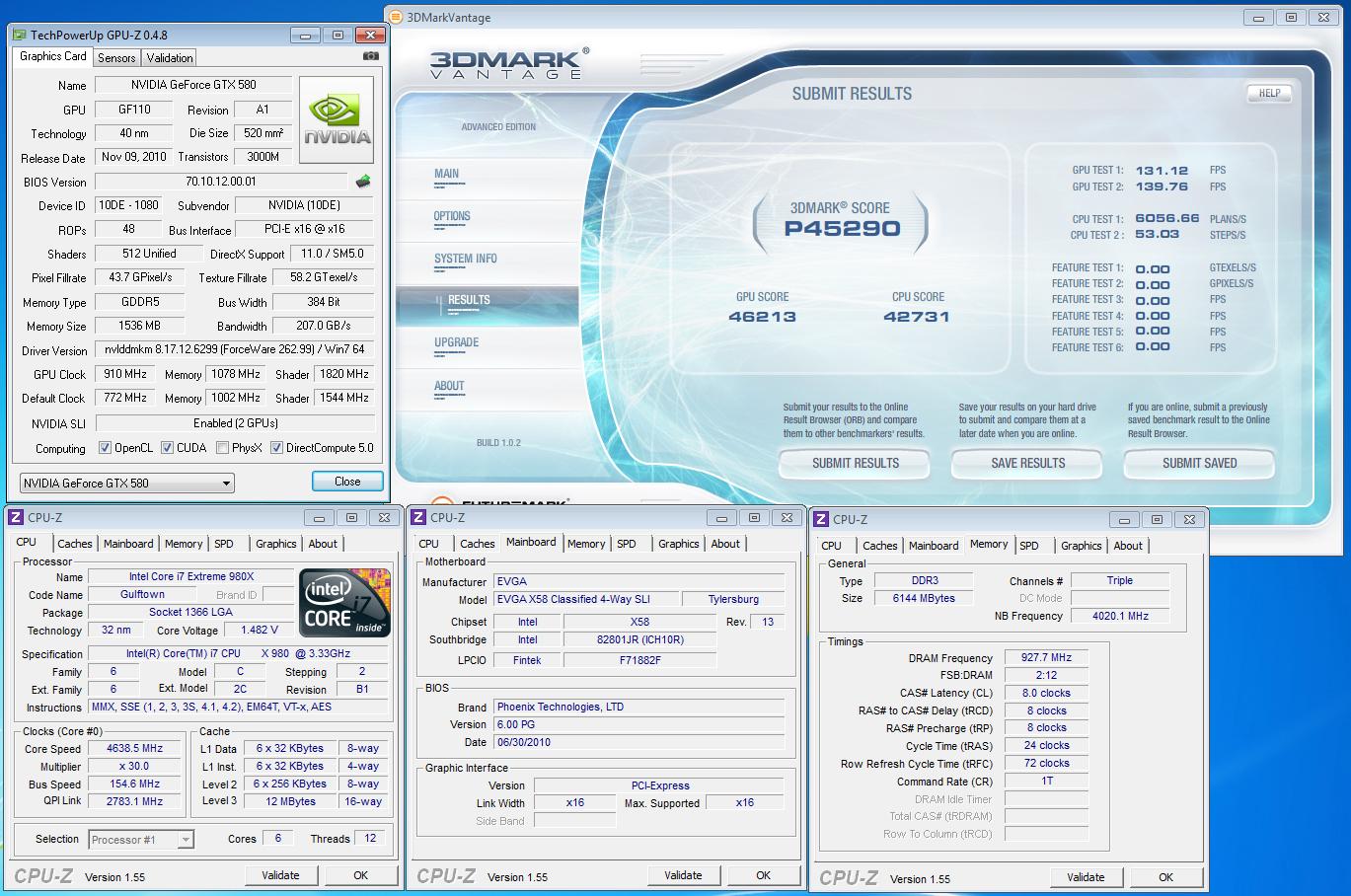
Task: Click the CPU-Z icon in the Memory tab window
Action: pyautogui.click(x=821, y=519)
